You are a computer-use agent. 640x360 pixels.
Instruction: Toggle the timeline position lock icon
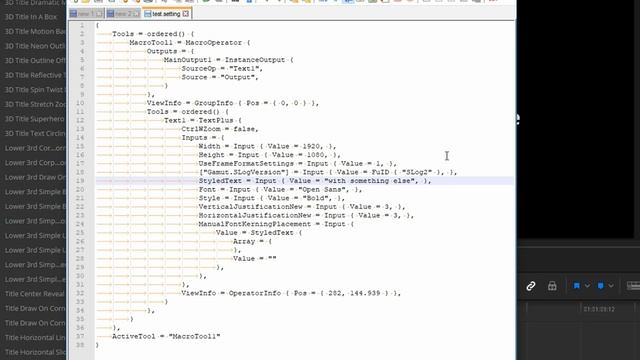point(552,286)
